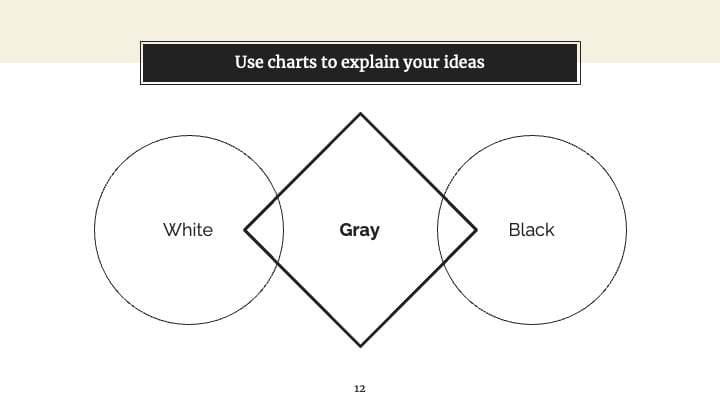Click the right corner of the diamond inside Black circle
Viewport: 720px width, 405px height.
pos(476,230)
